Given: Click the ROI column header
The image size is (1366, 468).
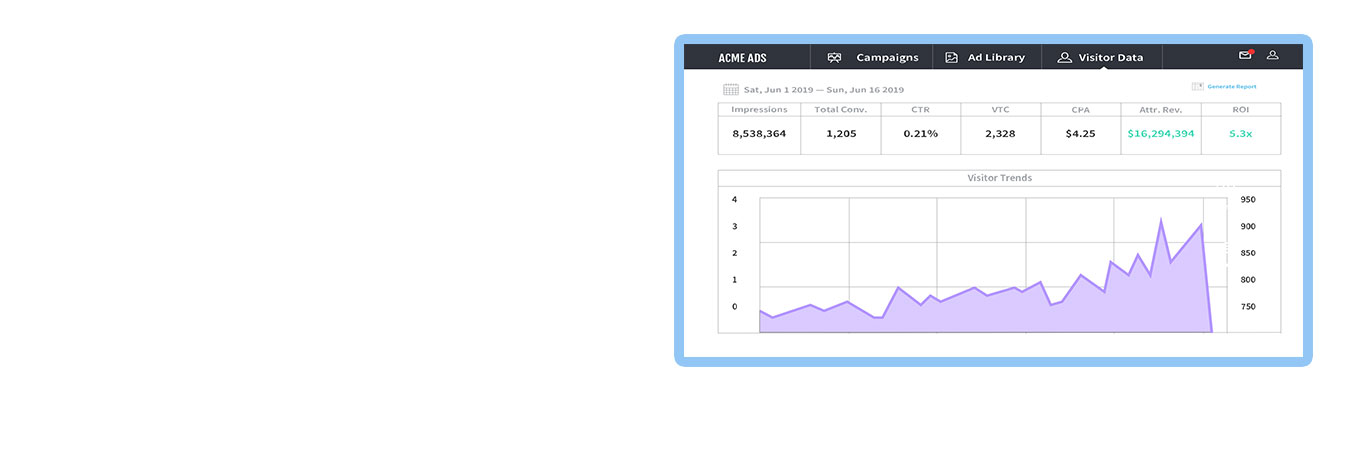Looking at the screenshot, I should tap(1241, 109).
